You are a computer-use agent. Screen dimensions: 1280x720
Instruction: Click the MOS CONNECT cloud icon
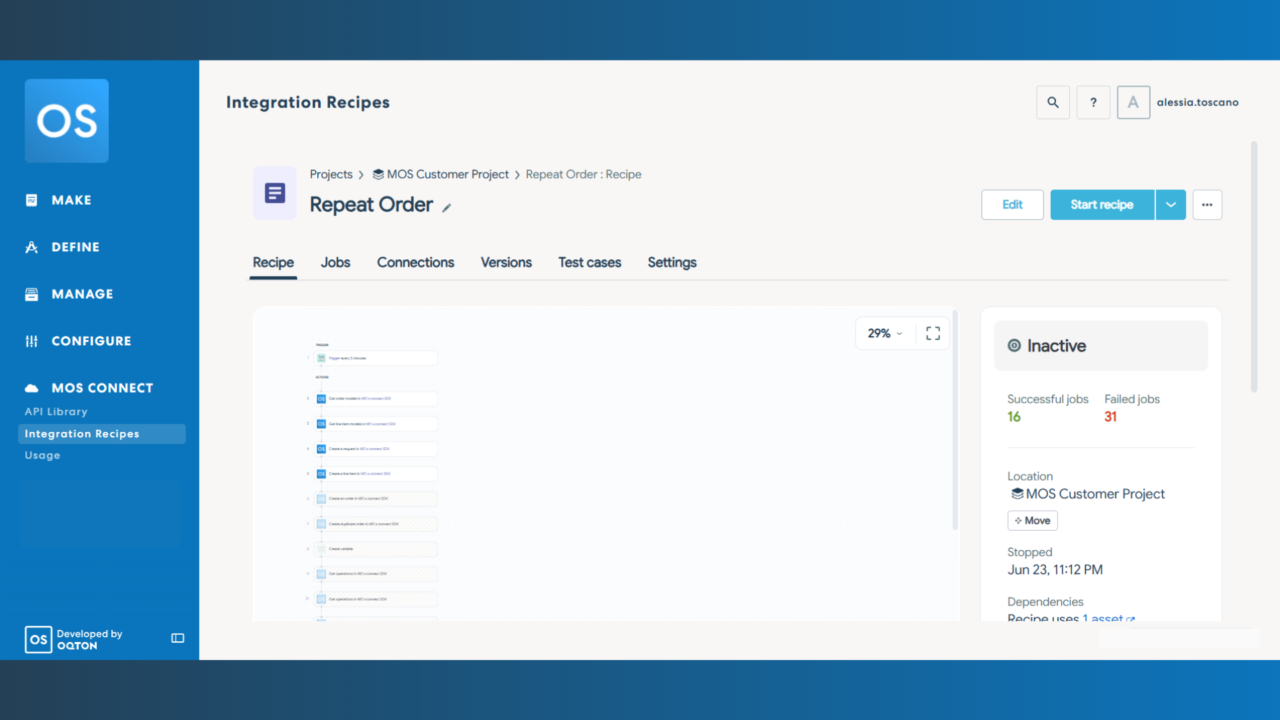(x=32, y=388)
